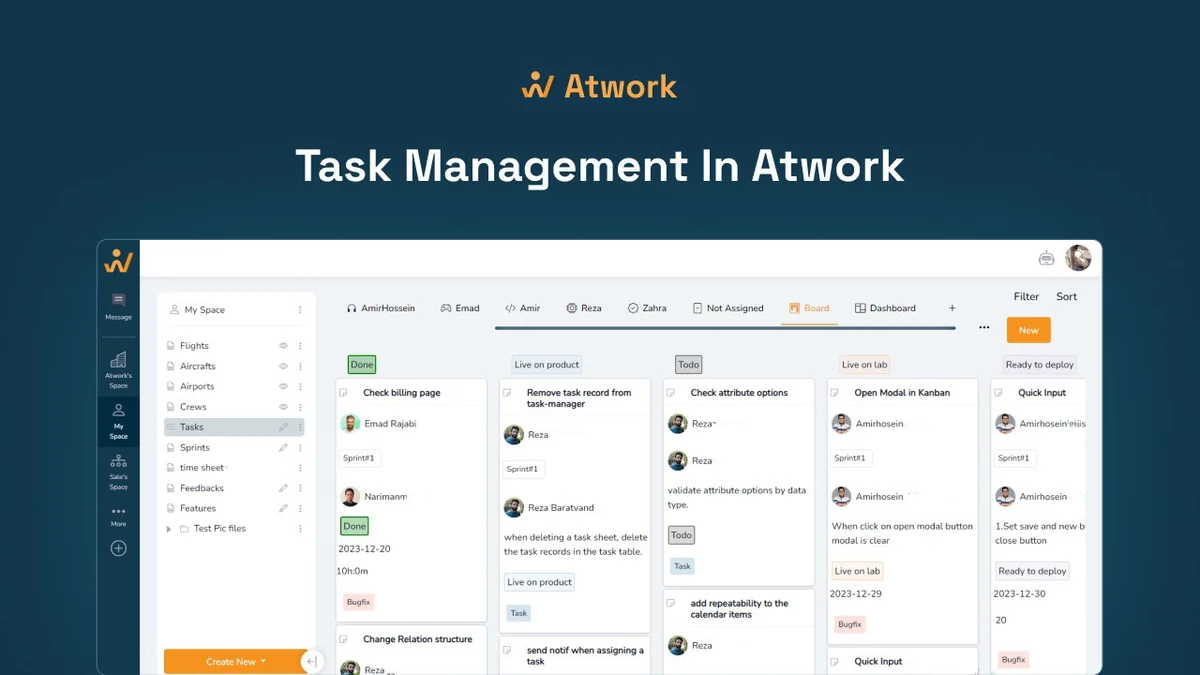This screenshot has width=1200, height=675.
Task: Click the pencil icon next to Sprints
Action: tap(283, 448)
